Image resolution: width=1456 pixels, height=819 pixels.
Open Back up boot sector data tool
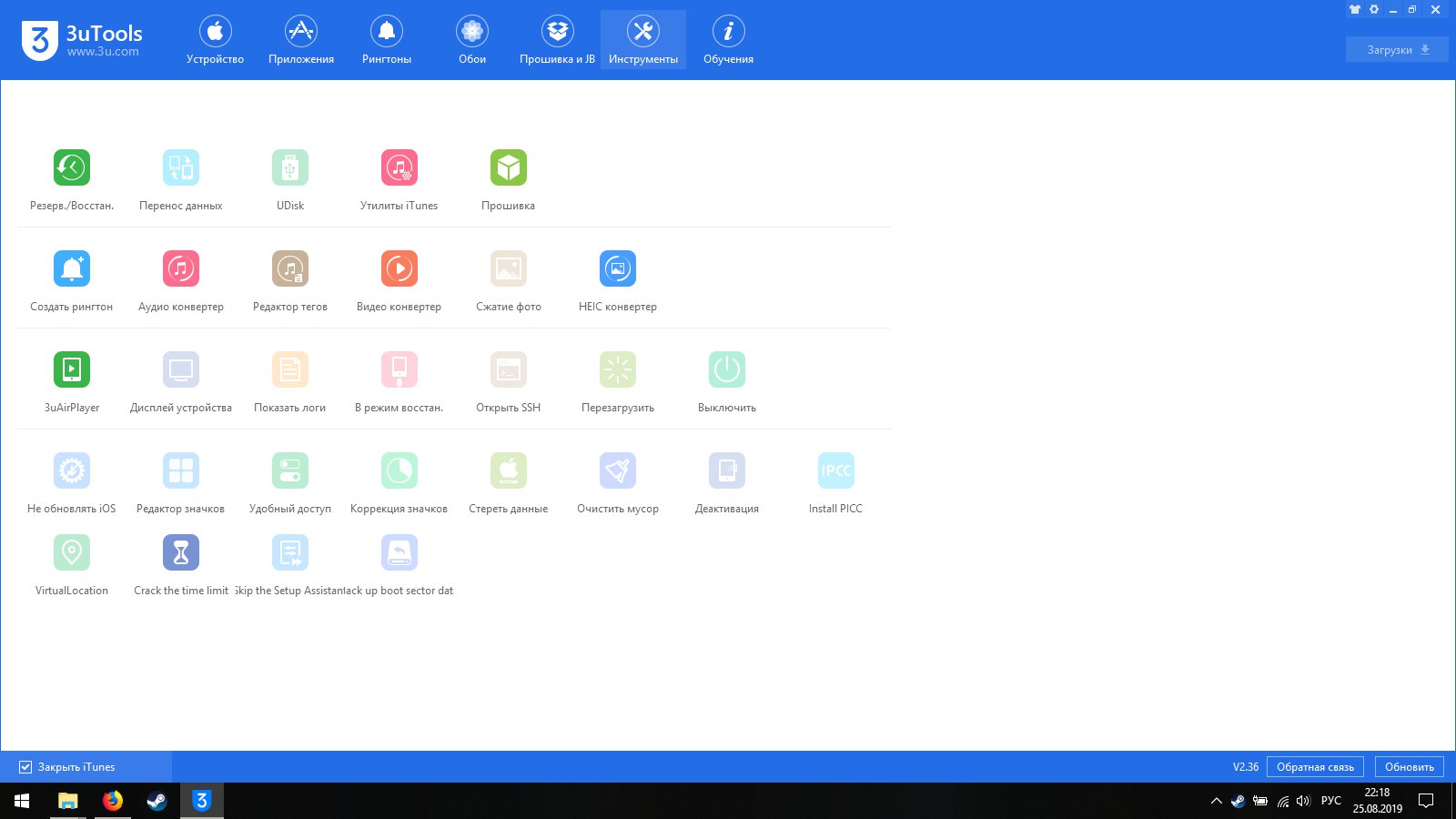[x=399, y=552]
